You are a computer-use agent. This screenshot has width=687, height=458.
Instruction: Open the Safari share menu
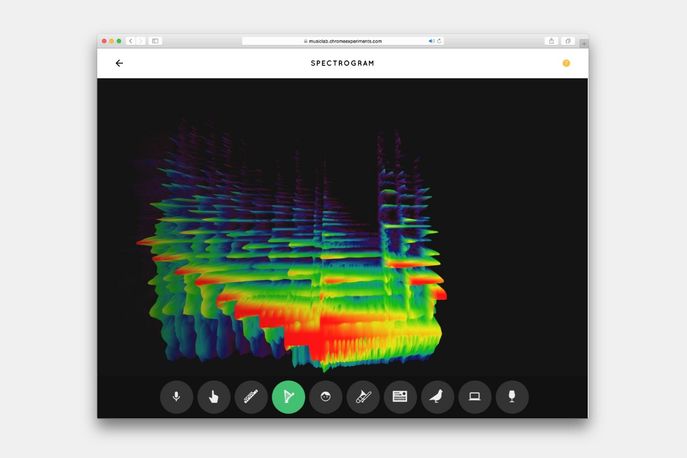pos(551,41)
